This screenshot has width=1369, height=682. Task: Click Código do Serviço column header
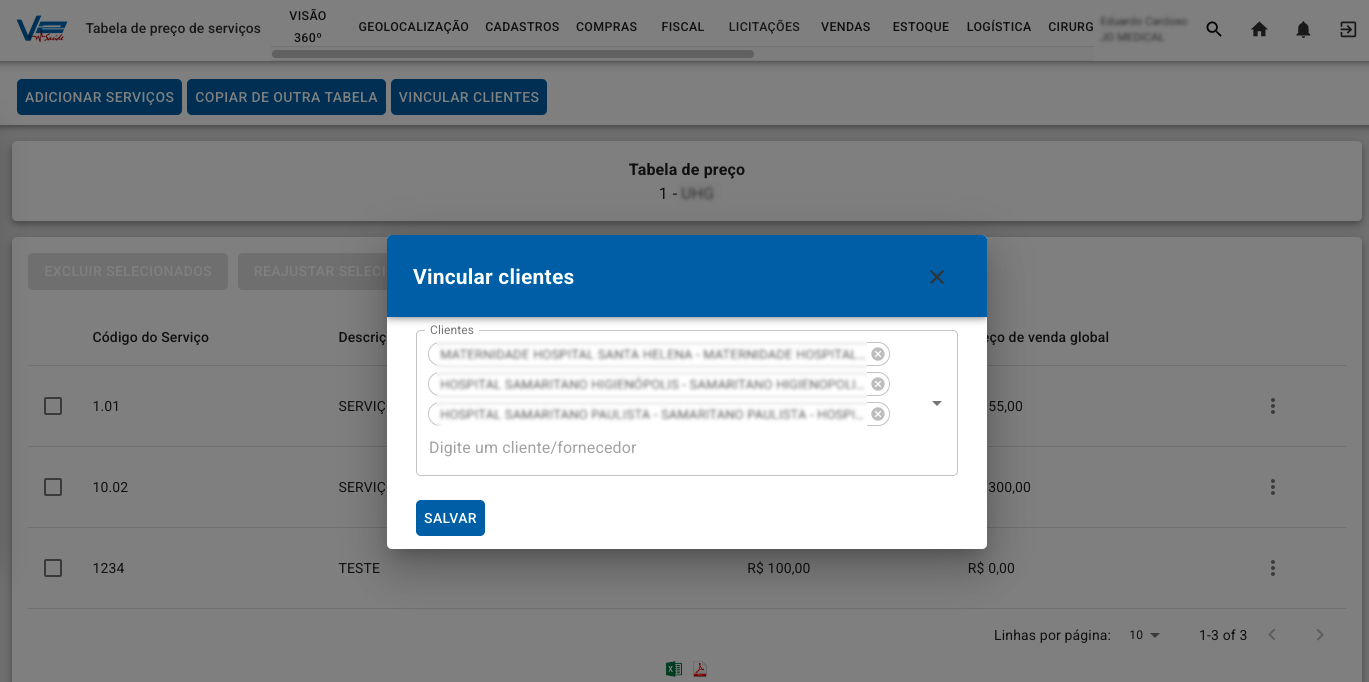pos(151,337)
